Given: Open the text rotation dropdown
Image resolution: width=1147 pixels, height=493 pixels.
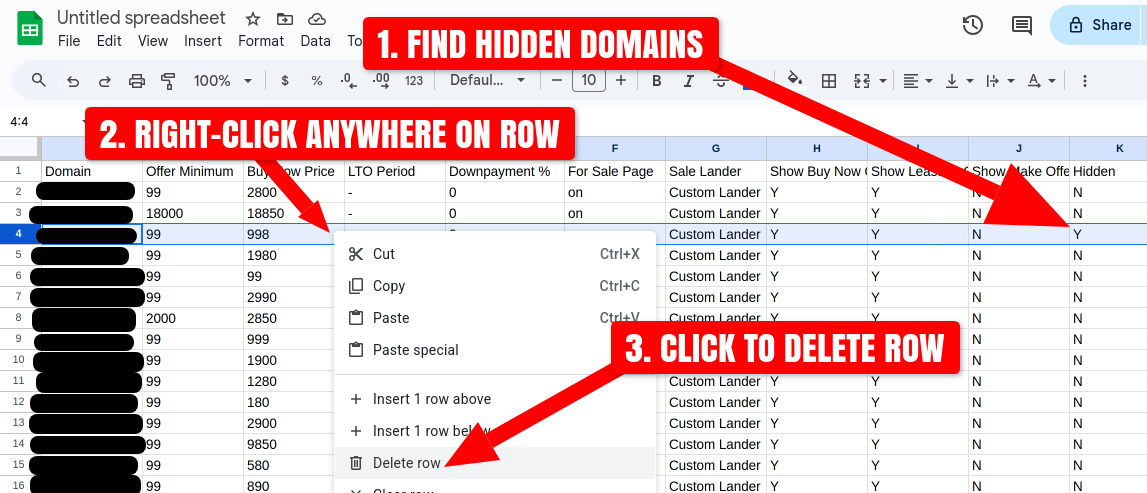Looking at the screenshot, I should click(x=1041, y=80).
